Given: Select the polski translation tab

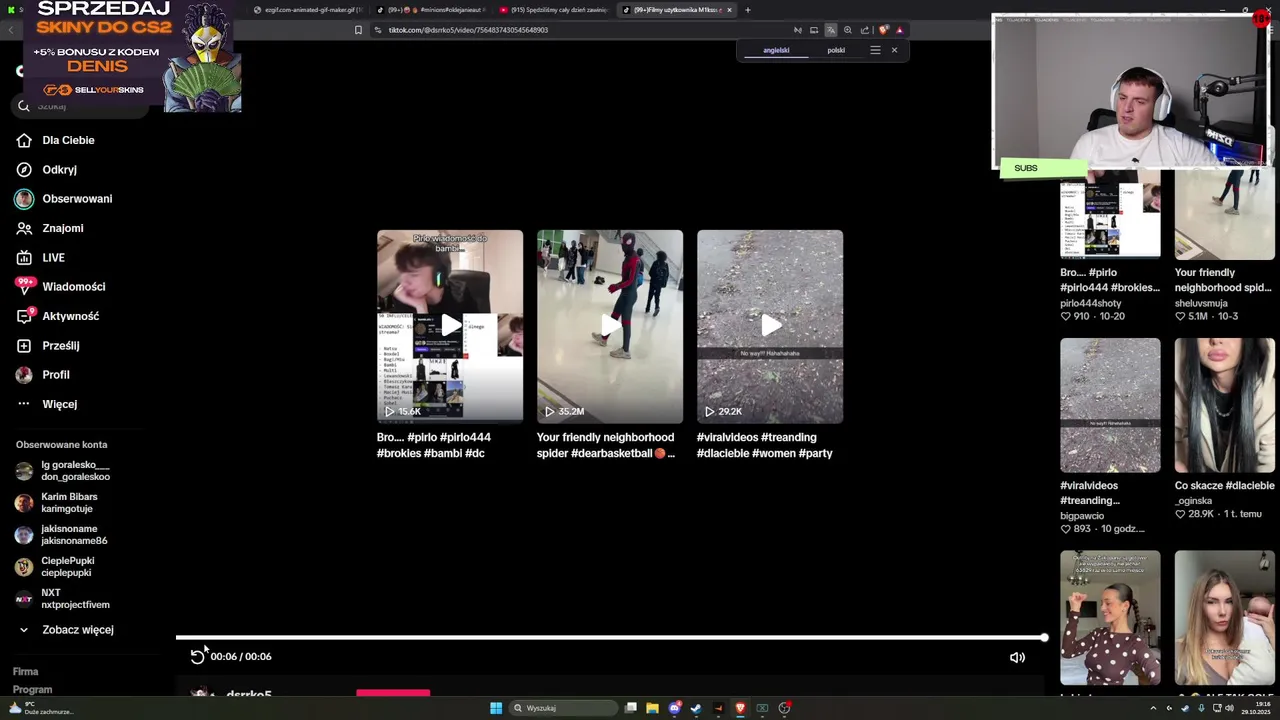Looking at the screenshot, I should [836, 50].
